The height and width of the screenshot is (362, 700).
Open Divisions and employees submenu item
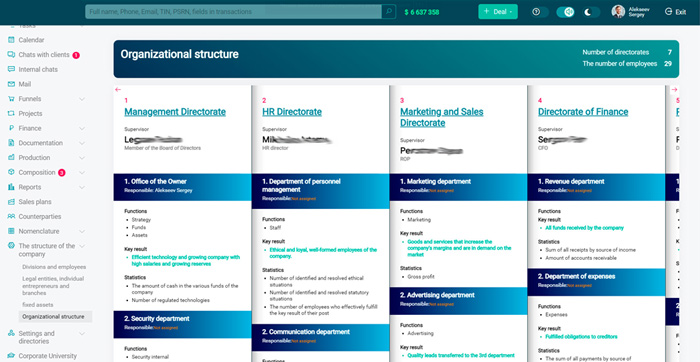click(54, 267)
